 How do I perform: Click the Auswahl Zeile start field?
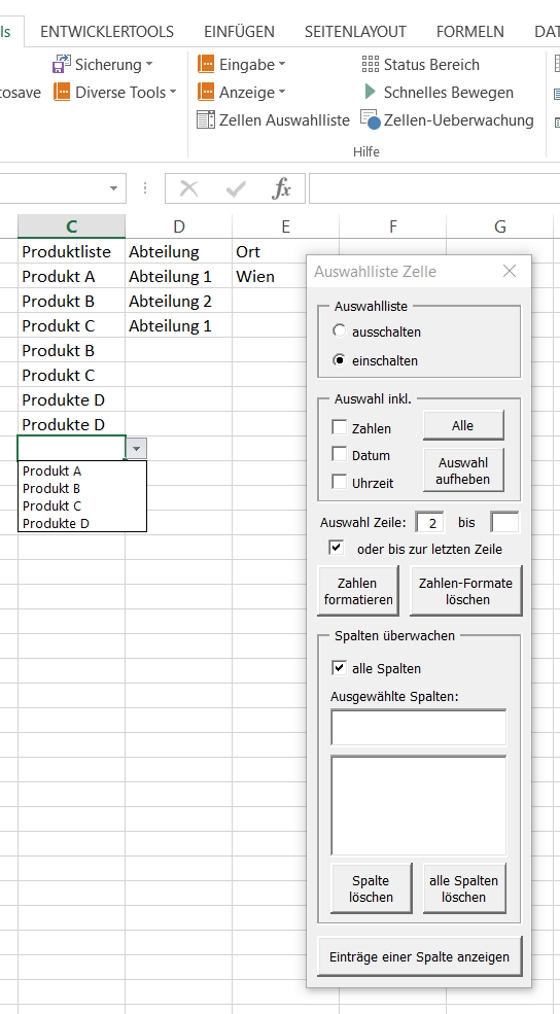point(429,522)
